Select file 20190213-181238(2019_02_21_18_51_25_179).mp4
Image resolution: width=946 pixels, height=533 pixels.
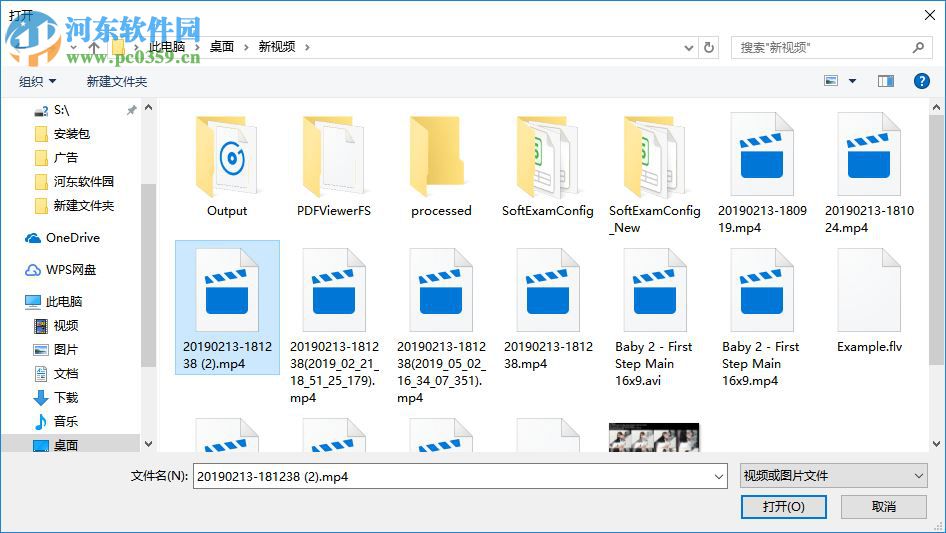[x=334, y=326]
